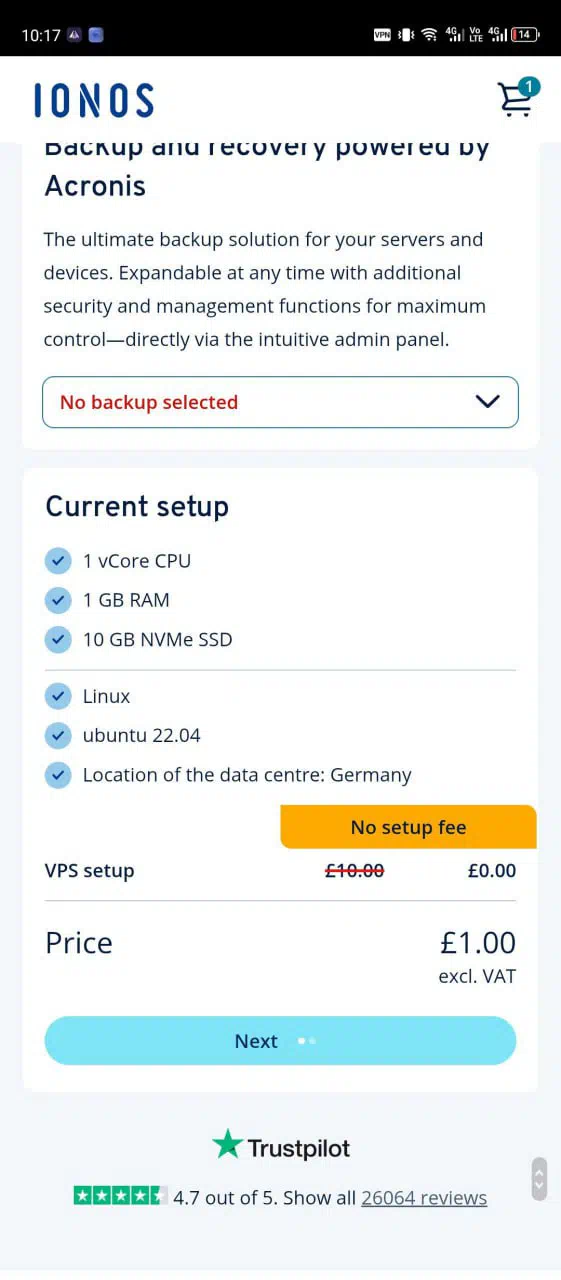Expand the backup dropdown chevron arrow
Viewport: 561px width, 1280px height.
point(487,402)
